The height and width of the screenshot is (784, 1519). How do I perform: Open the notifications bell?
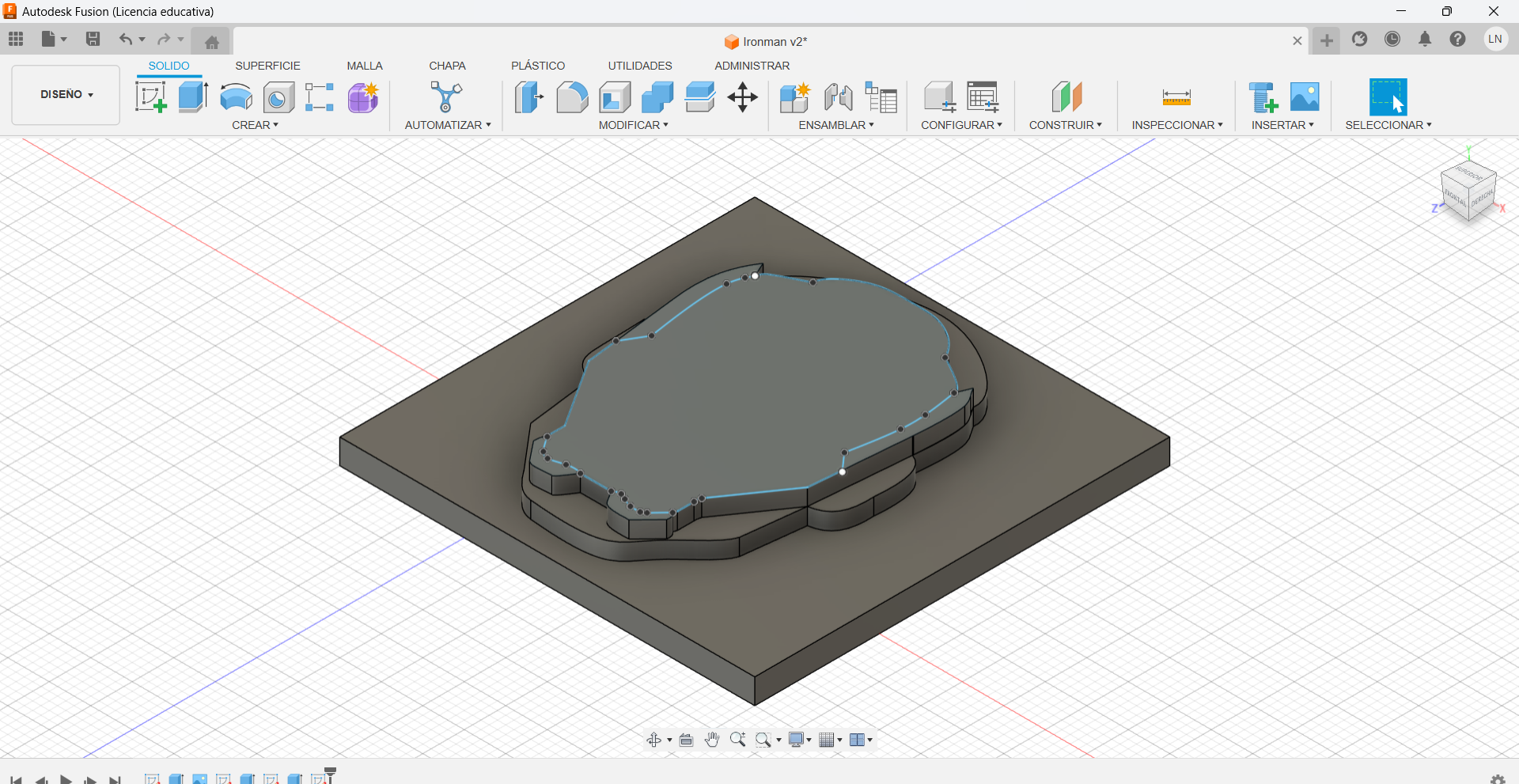[1425, 39]
